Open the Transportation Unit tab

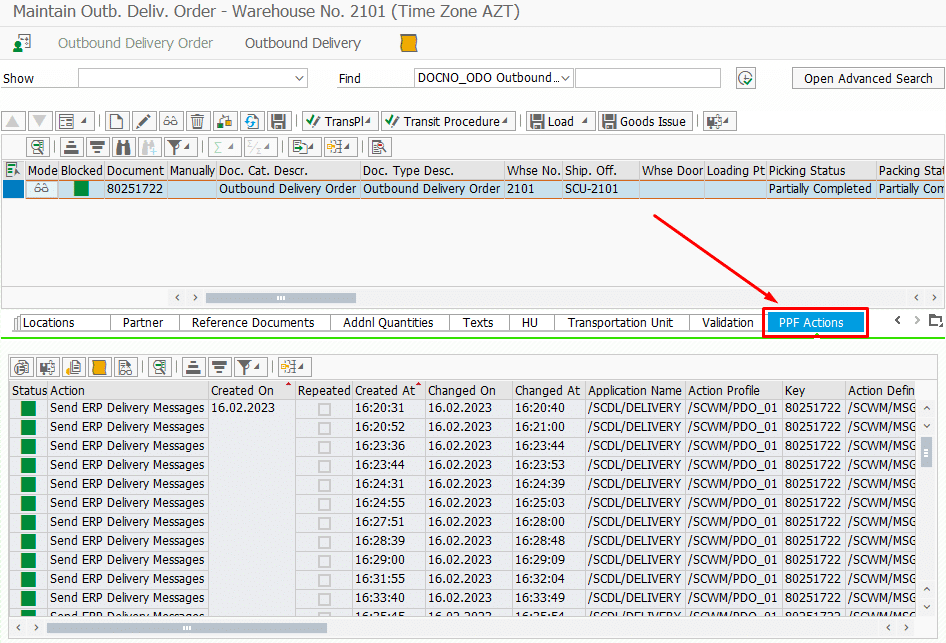[620, 322]
